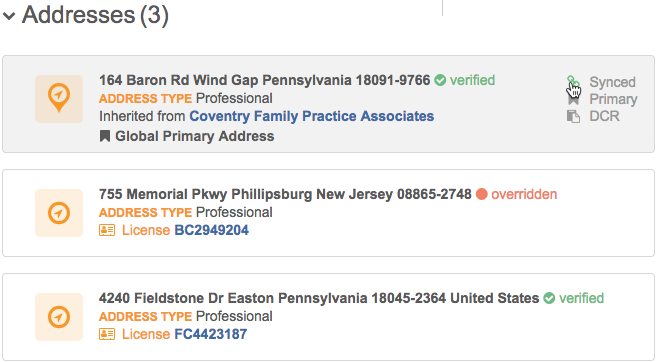Click the DCR document icon
The width and height of the screenshot is (659, 362).
573,116
